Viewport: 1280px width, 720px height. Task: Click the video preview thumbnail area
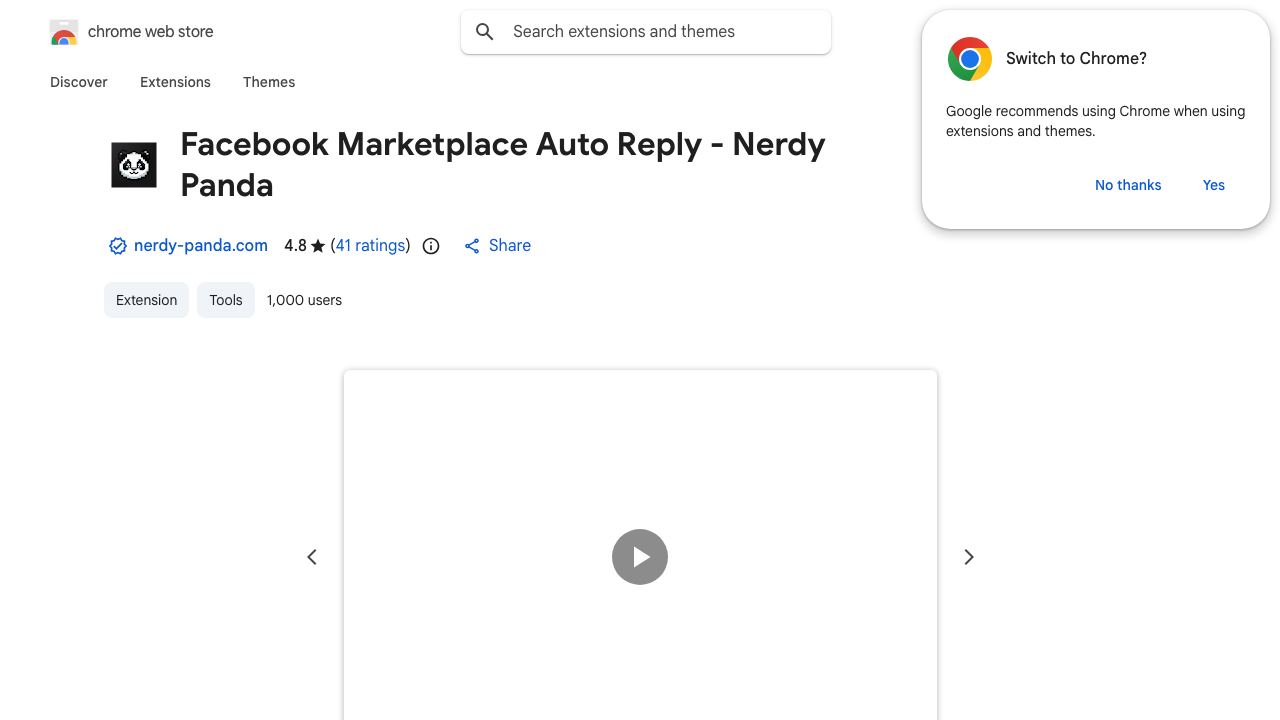pos(640,546)
